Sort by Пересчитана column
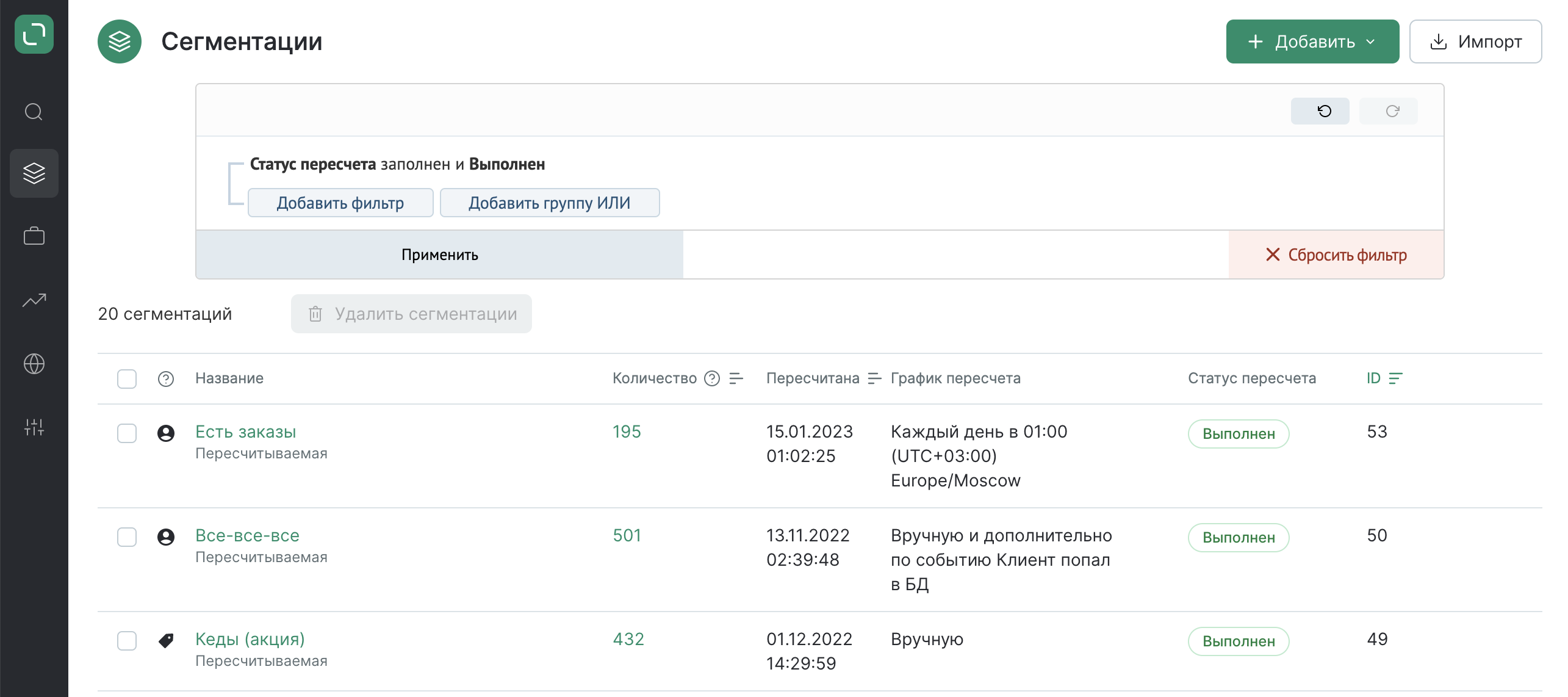 click(x=875, y=378)
